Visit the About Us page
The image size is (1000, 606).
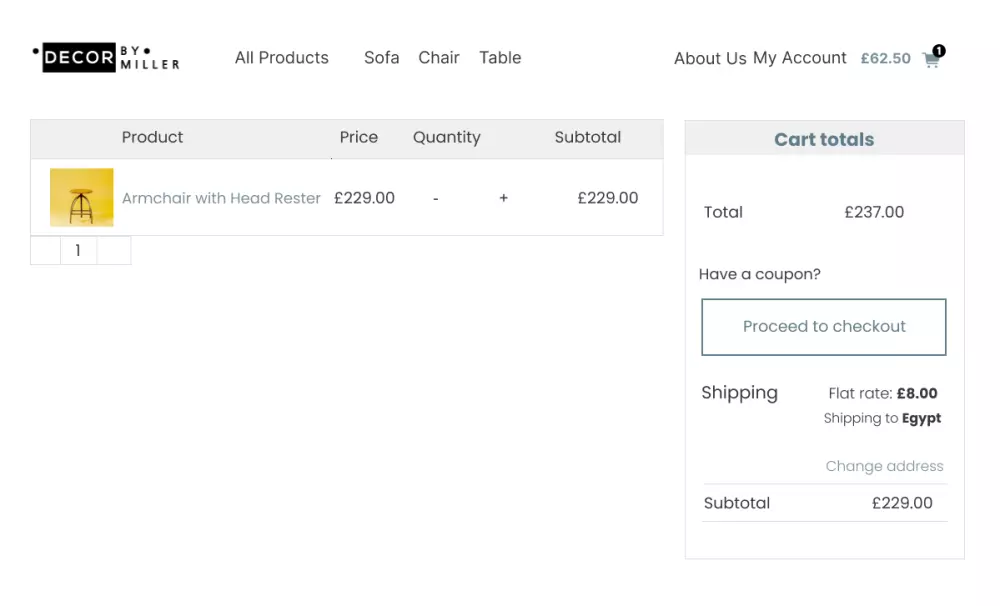(x=710, y=59)
